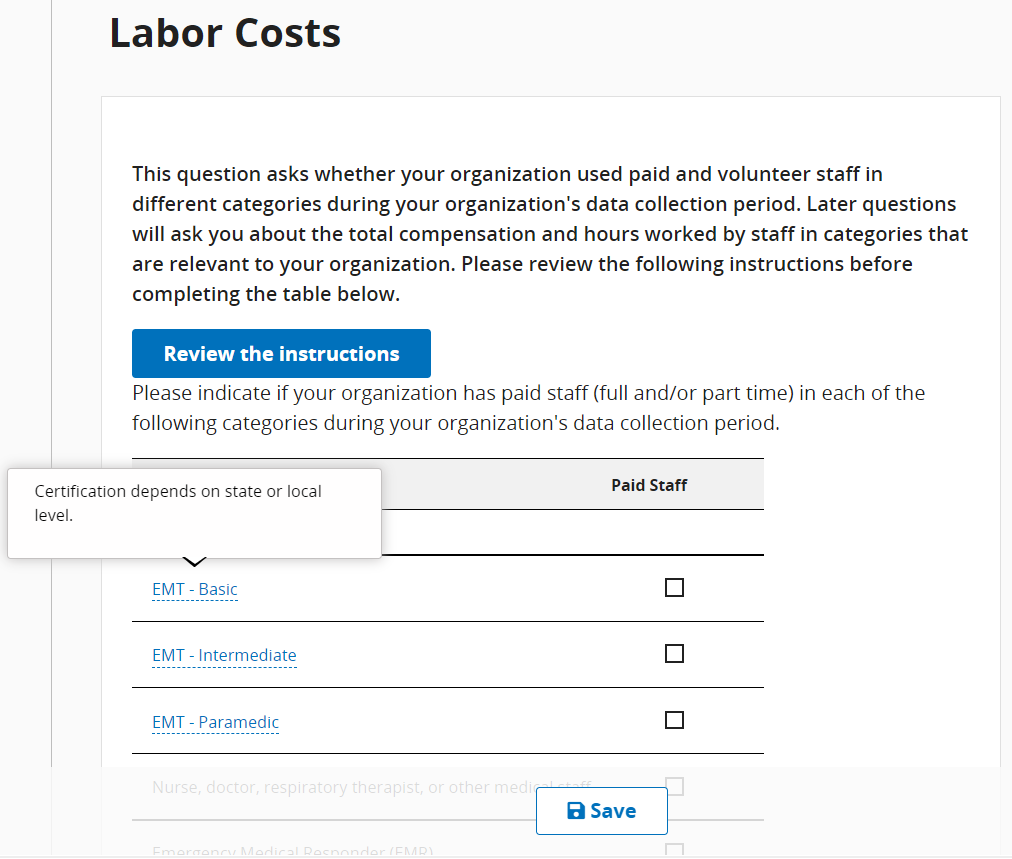Open the Review the instructions button
Screen dimensions: 1012x859
[x=281, y=354]
